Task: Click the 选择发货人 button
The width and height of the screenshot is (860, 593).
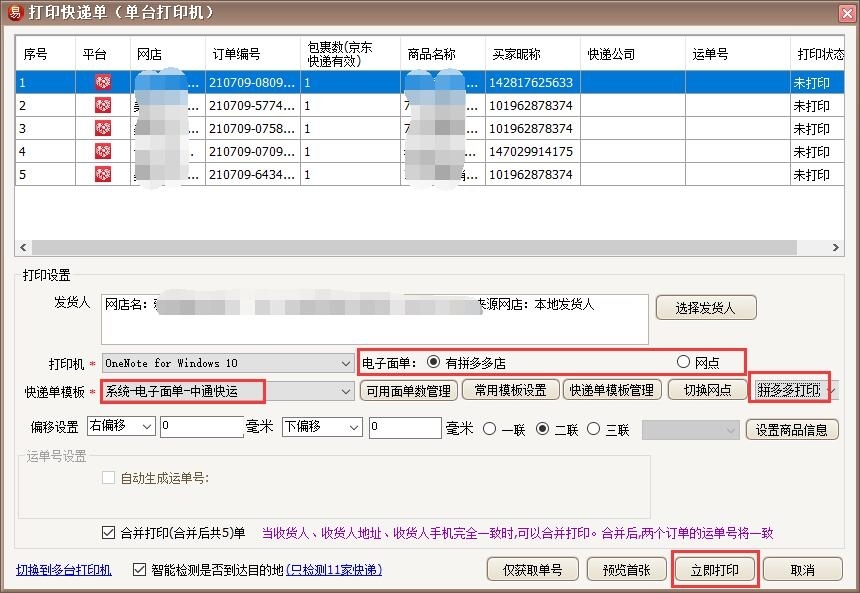Action: [705, 307]
